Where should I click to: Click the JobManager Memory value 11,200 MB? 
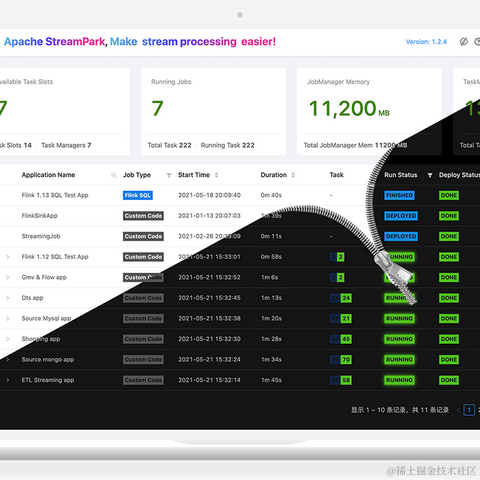tap(349, 109)
